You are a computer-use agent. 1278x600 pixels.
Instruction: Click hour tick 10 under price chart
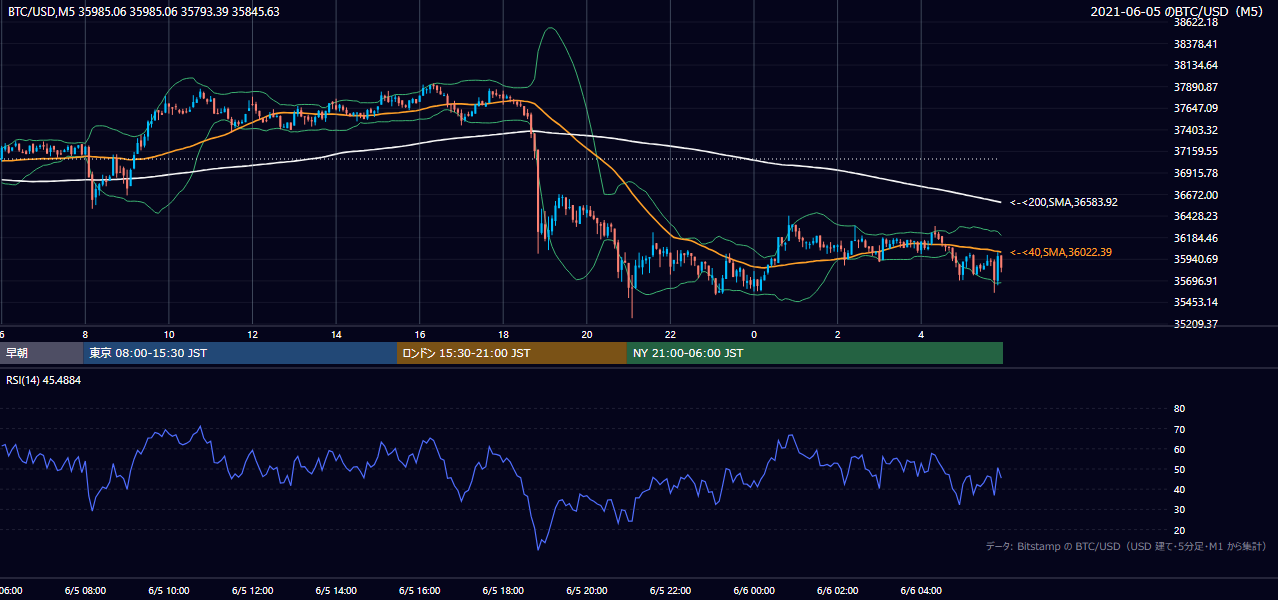pyautogui.click(x=169, y=334)
